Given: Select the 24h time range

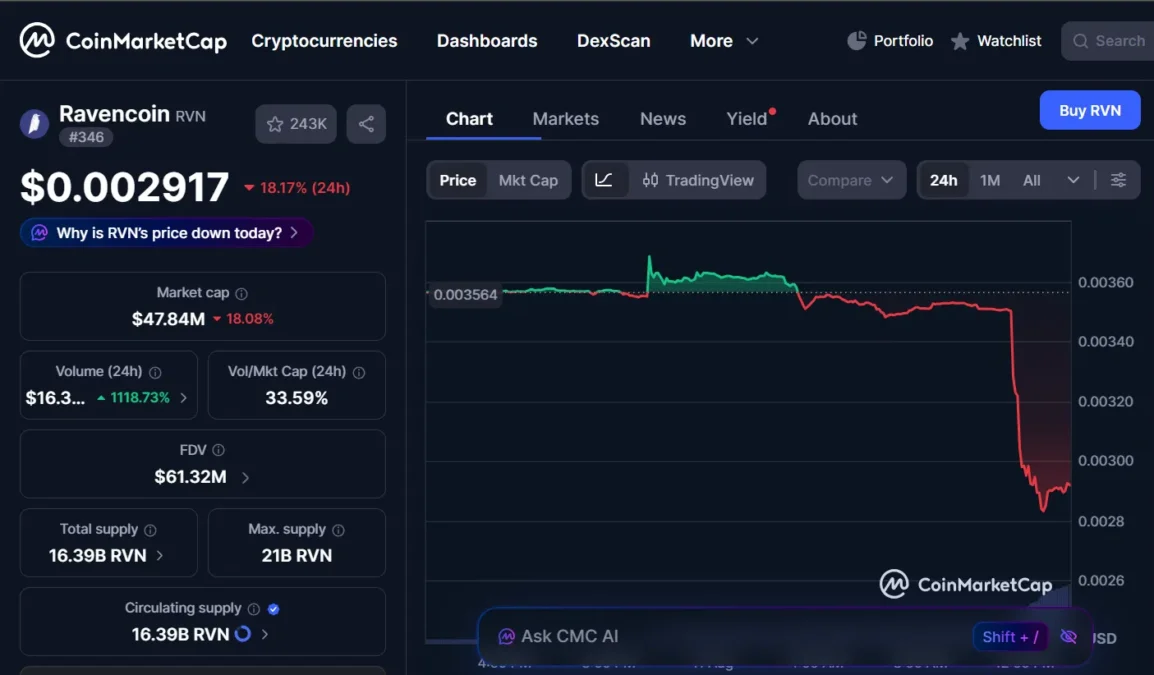Looking at the screenshot, I should pyautogui.click(x=944, y=180).
